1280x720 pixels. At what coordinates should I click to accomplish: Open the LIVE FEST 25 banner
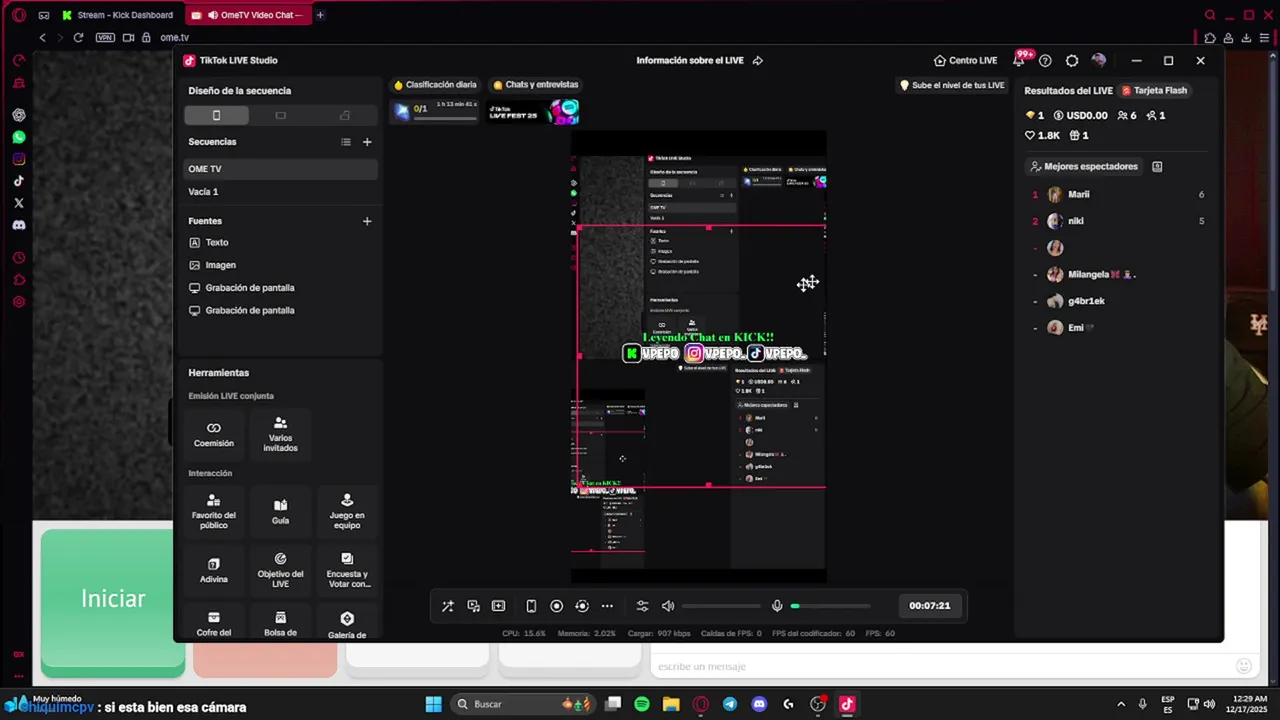click(x=534, y=111)
